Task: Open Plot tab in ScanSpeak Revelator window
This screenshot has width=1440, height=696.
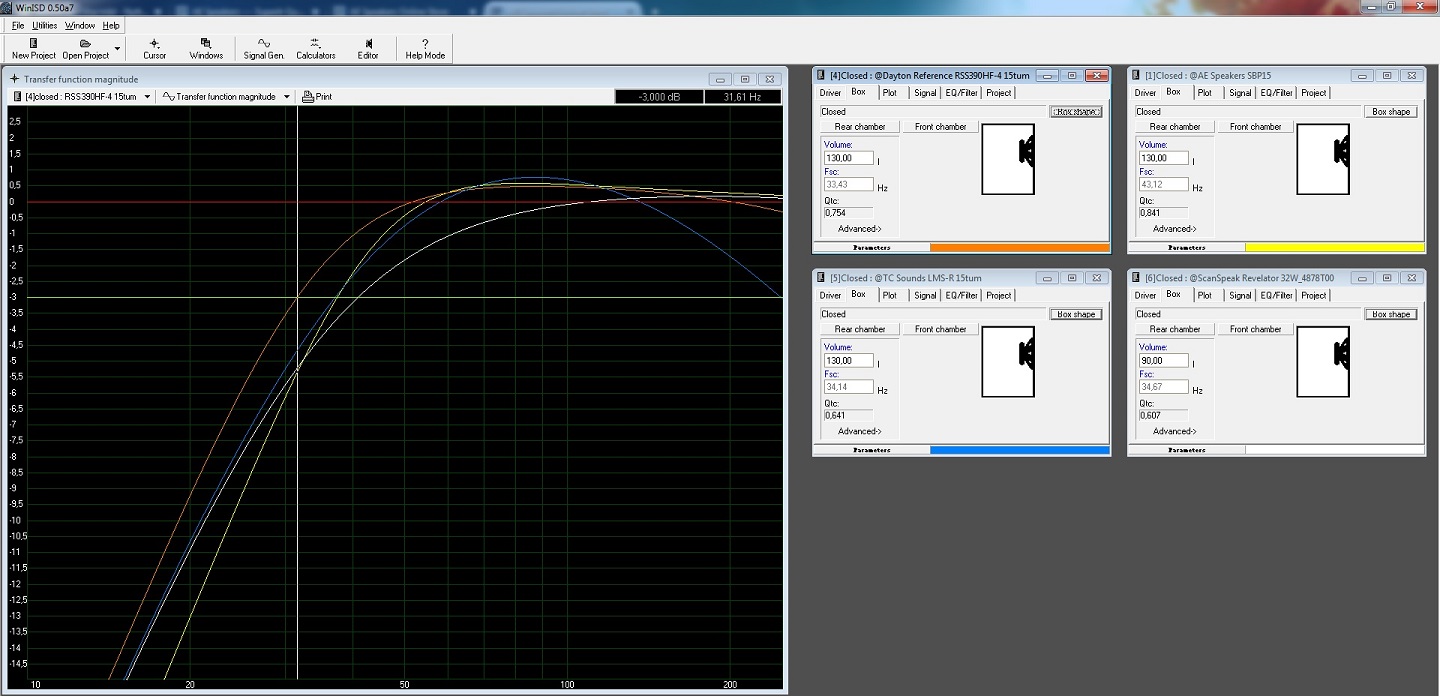Action: pos(1205,295)
